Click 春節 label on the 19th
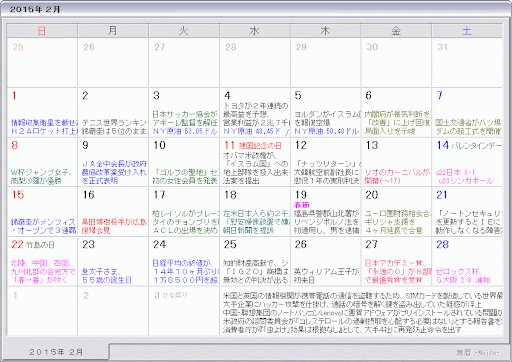This screenshot has height=362, width=512. 302,205
